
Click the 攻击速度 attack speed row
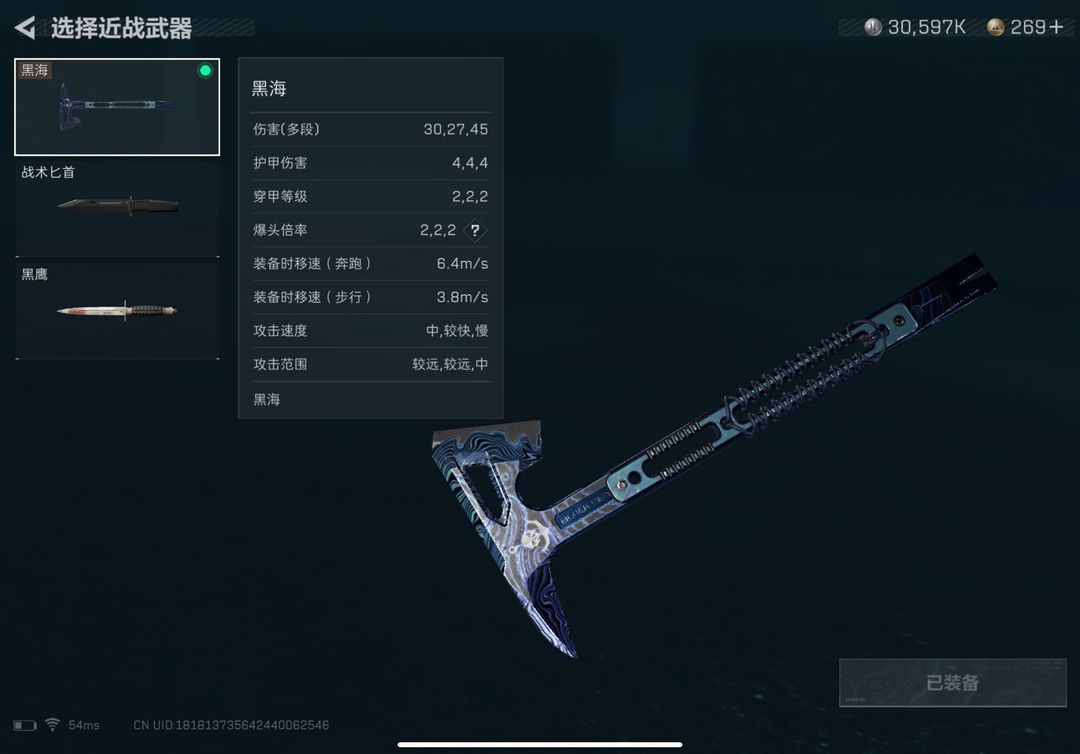[x=371, y=331]
